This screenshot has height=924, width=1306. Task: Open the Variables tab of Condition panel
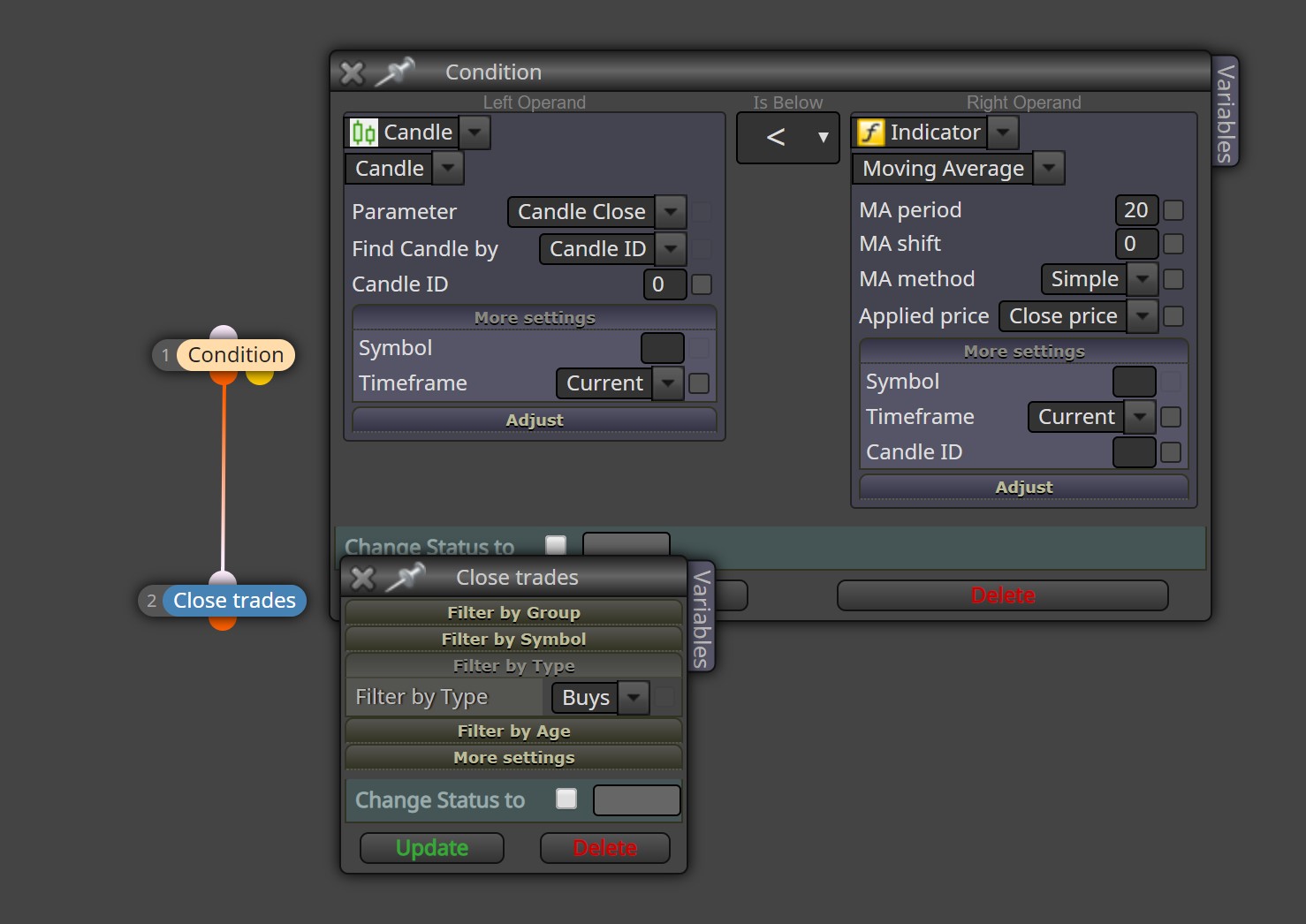[1226, 112]
